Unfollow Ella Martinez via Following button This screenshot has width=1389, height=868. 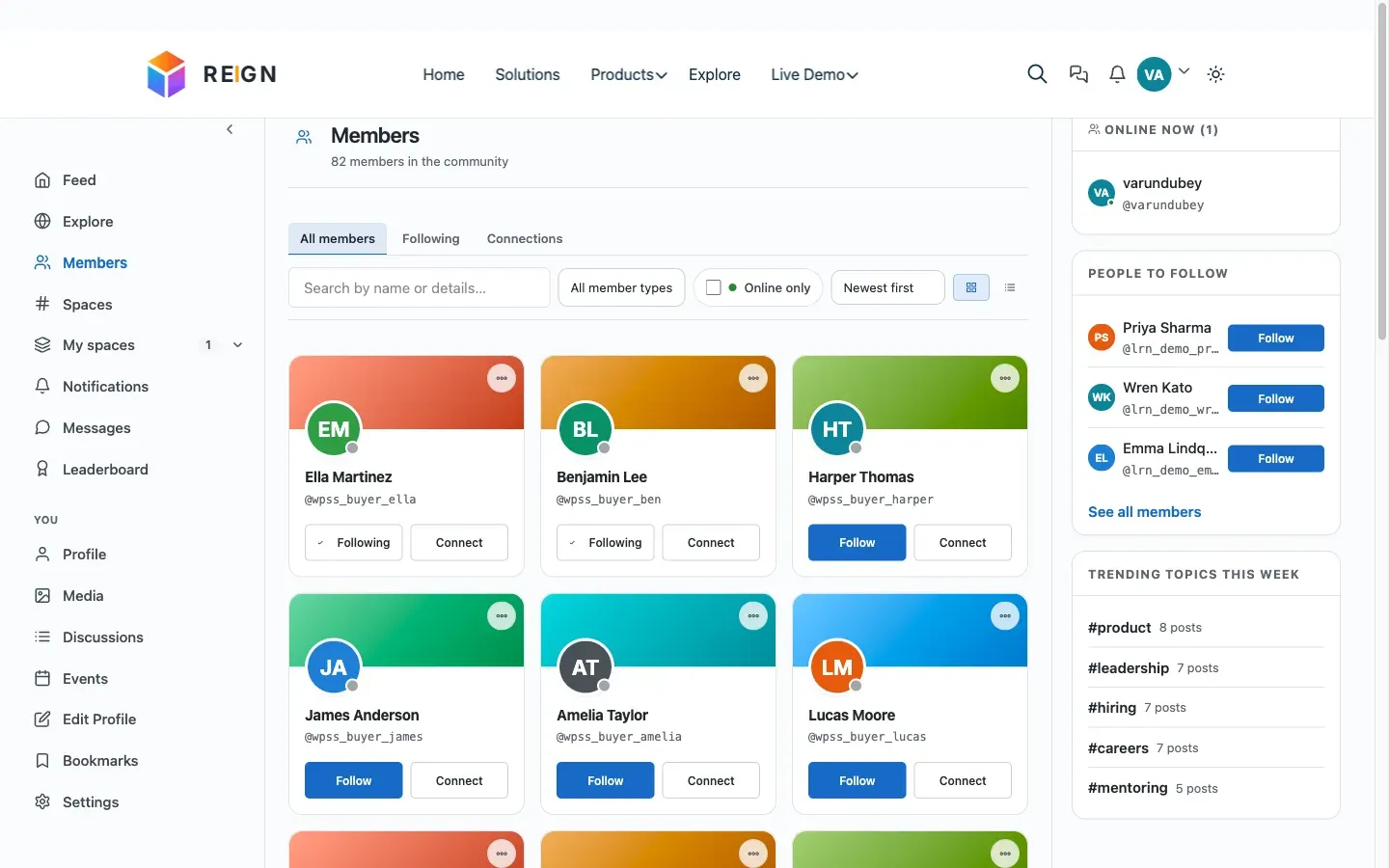[353, 543]
